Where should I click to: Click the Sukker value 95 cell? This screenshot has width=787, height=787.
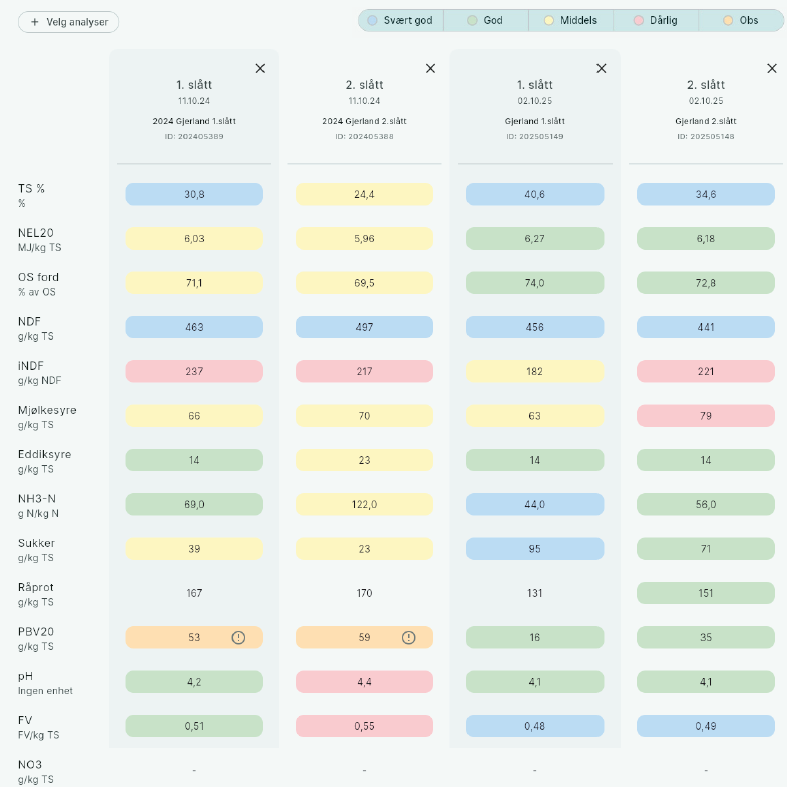pos(535,548)
